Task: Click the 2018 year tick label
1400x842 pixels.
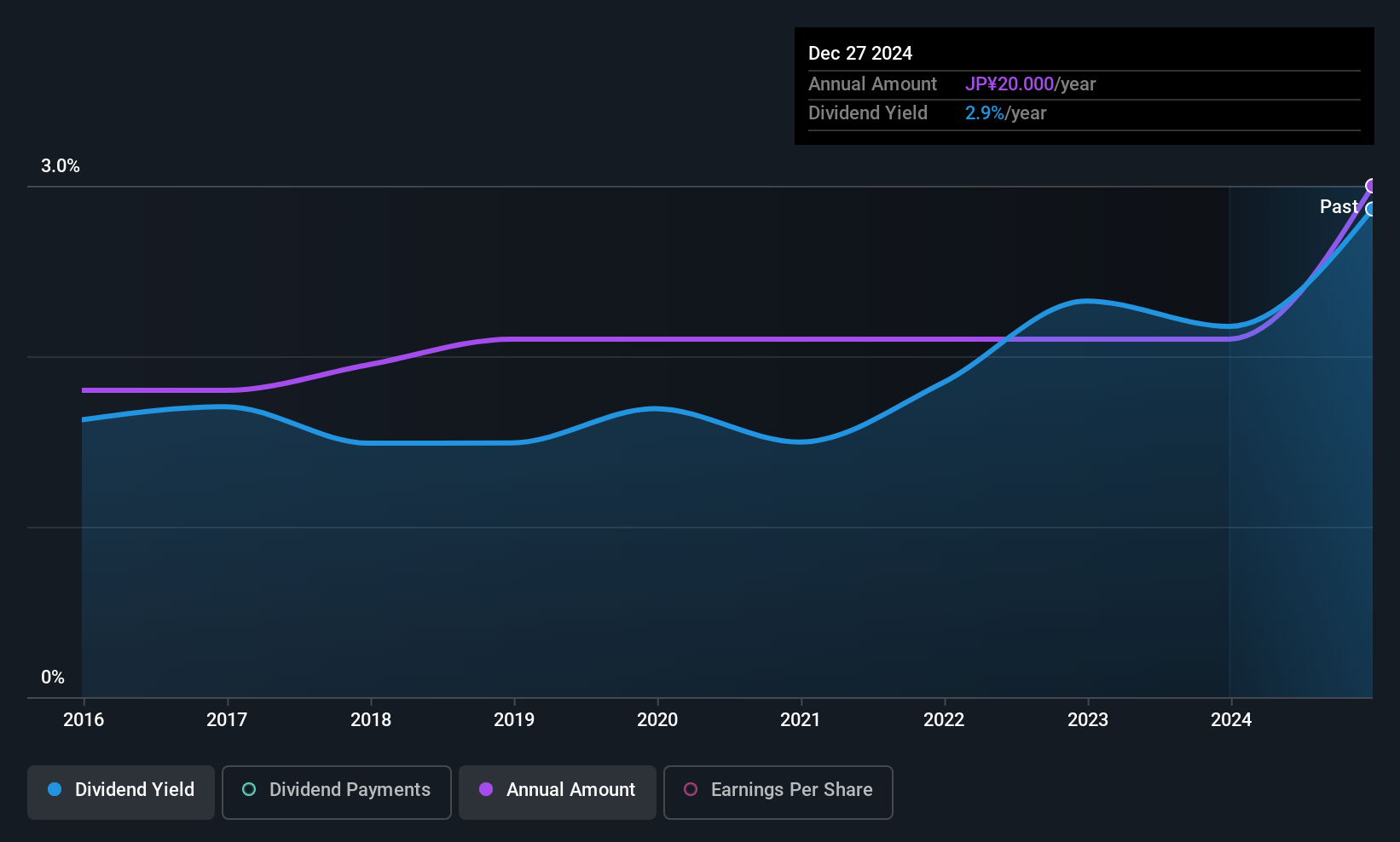Action: 371,720
